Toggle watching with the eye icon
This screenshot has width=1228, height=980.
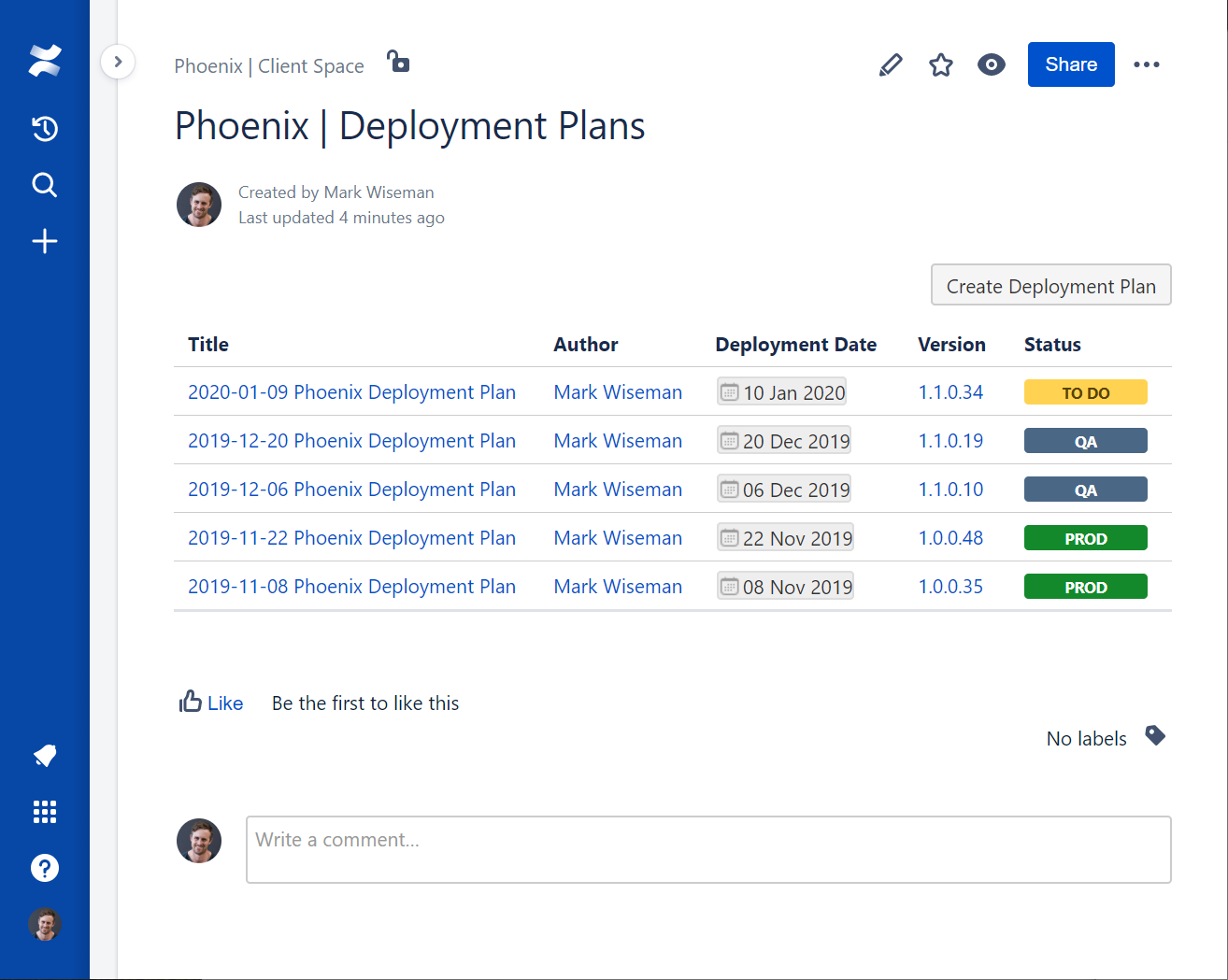[x=992, y=64]
